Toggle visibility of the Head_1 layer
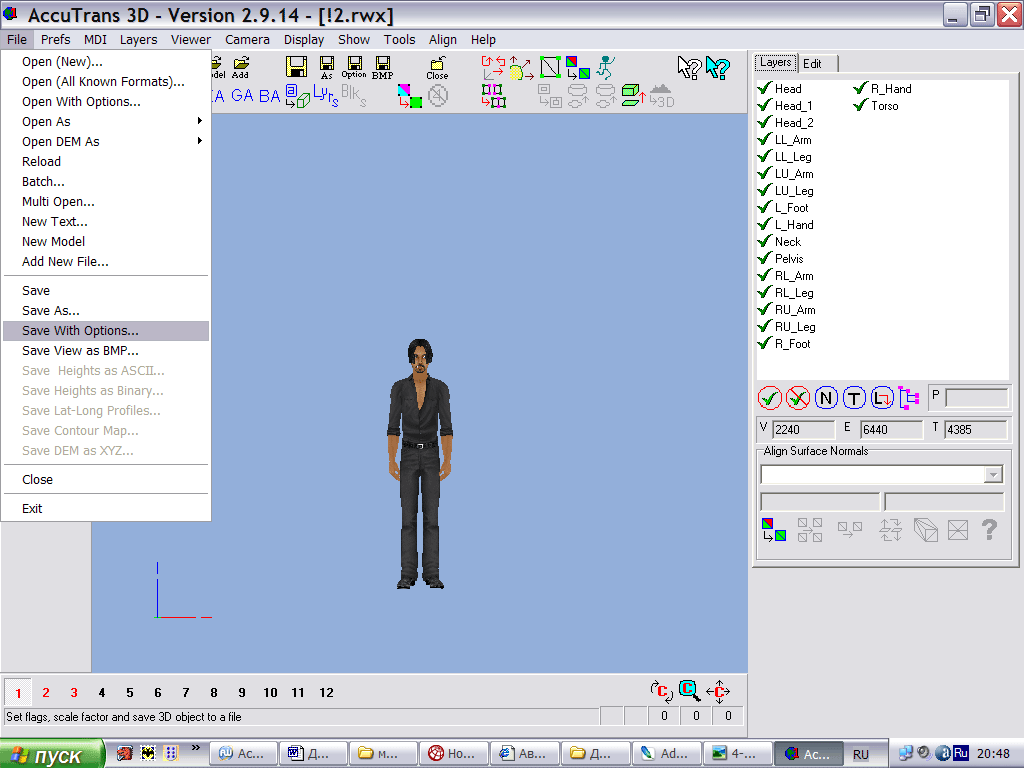The width and height of the screenshot is (1024, 768). tap(765, 104)
